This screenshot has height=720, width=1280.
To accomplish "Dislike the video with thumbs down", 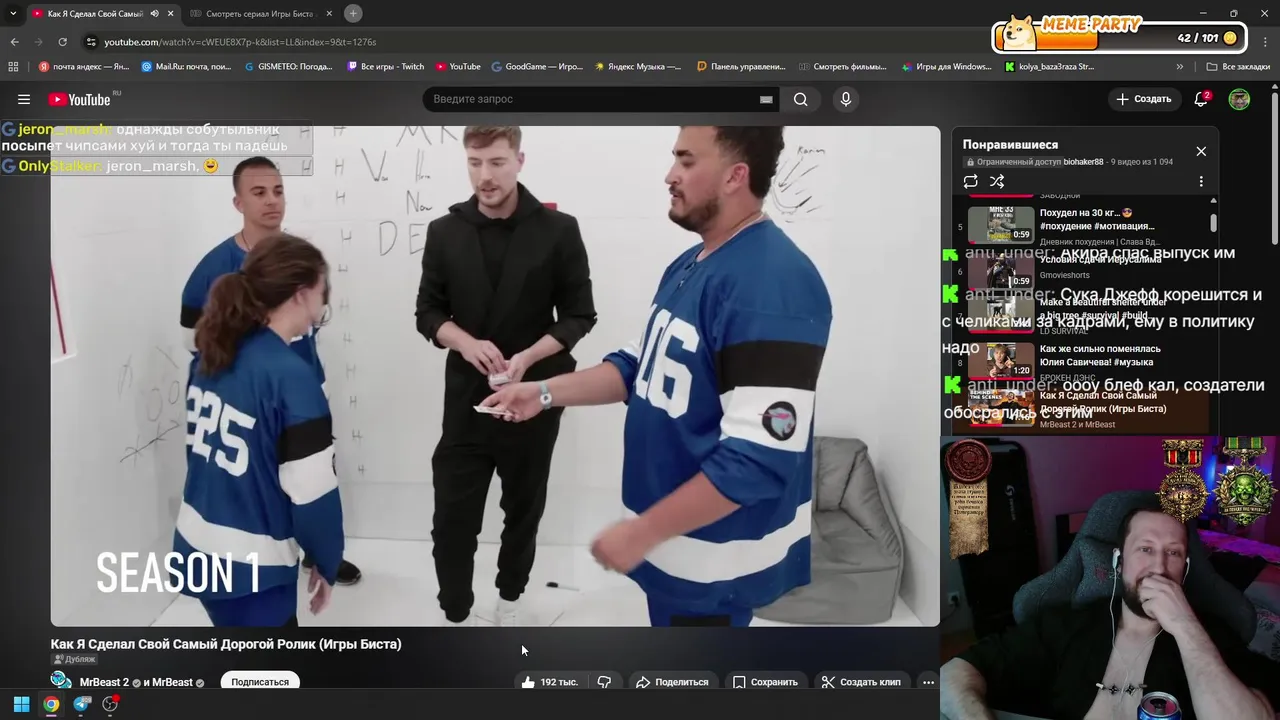I will tap(604, 682).
